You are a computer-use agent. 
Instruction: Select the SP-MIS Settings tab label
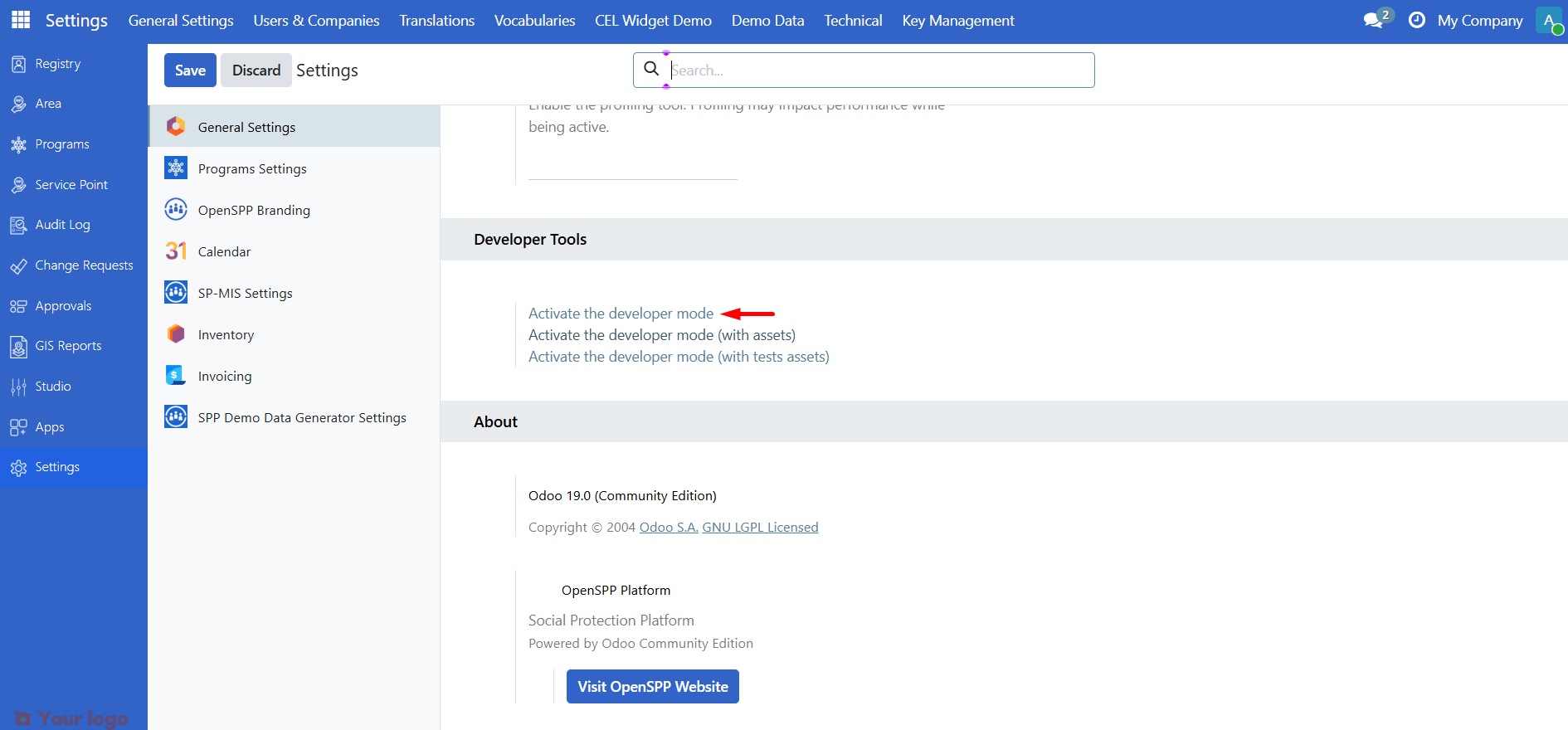pos(245,294)
